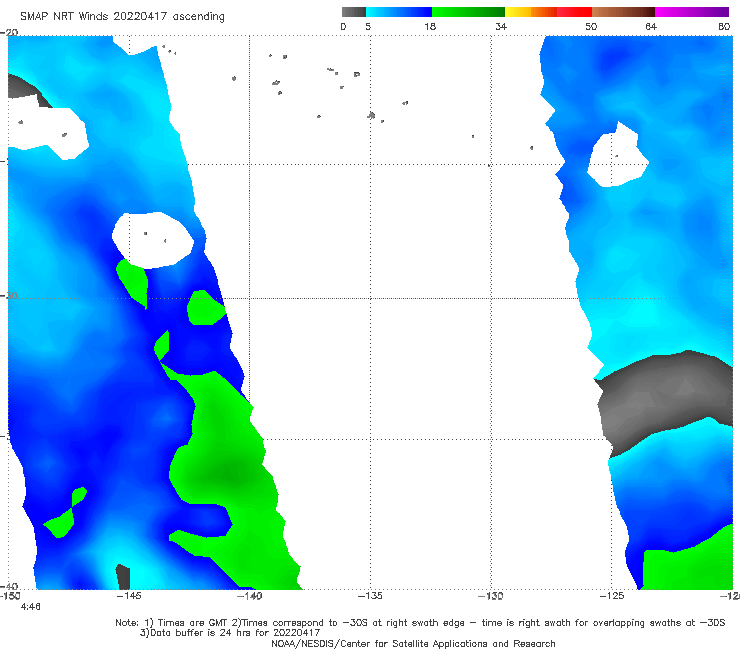Click the swath time label '4:46'

pos(31,607)
